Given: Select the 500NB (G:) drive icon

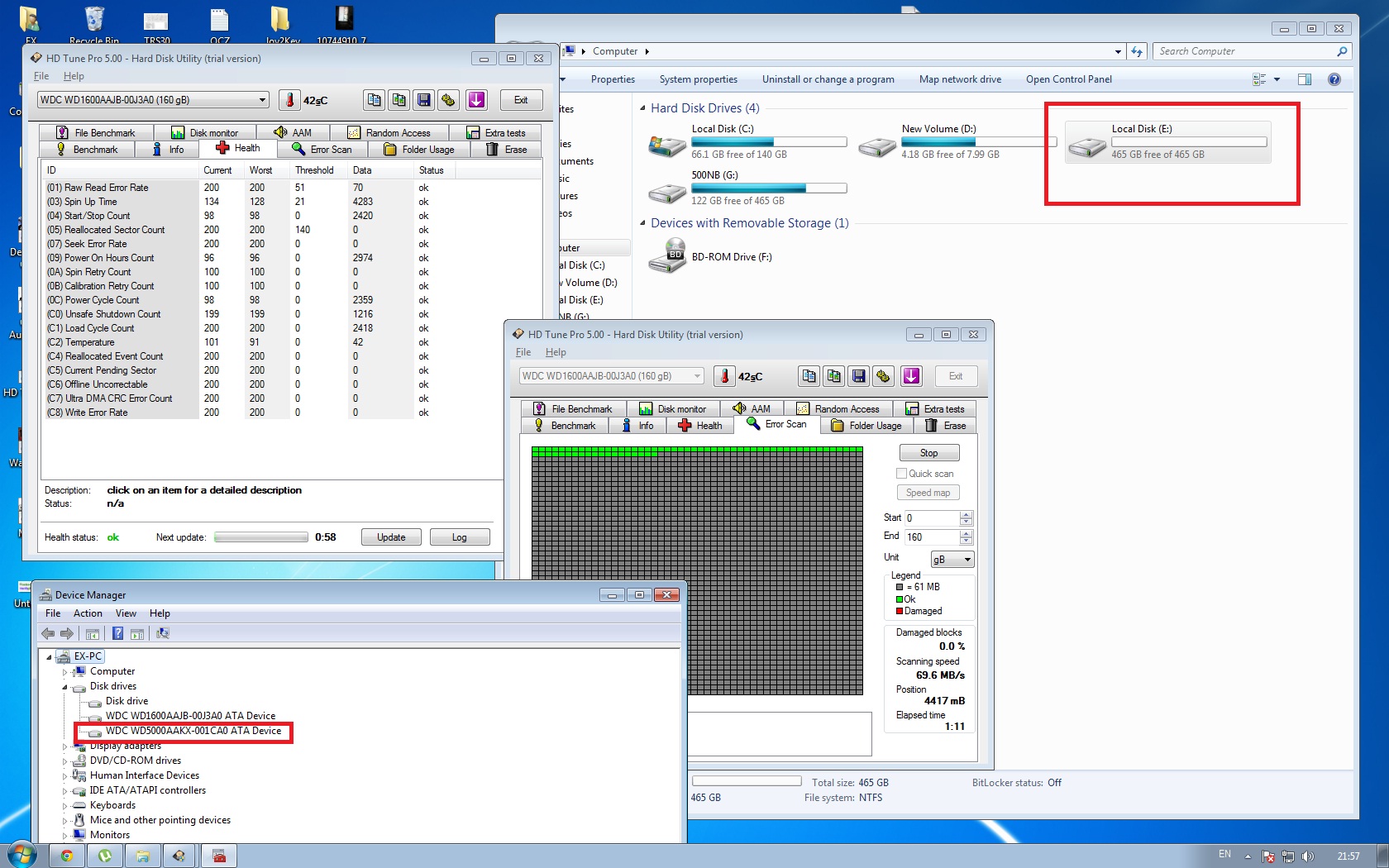Looking at the screenshot, I should click(x=667, y=193).
